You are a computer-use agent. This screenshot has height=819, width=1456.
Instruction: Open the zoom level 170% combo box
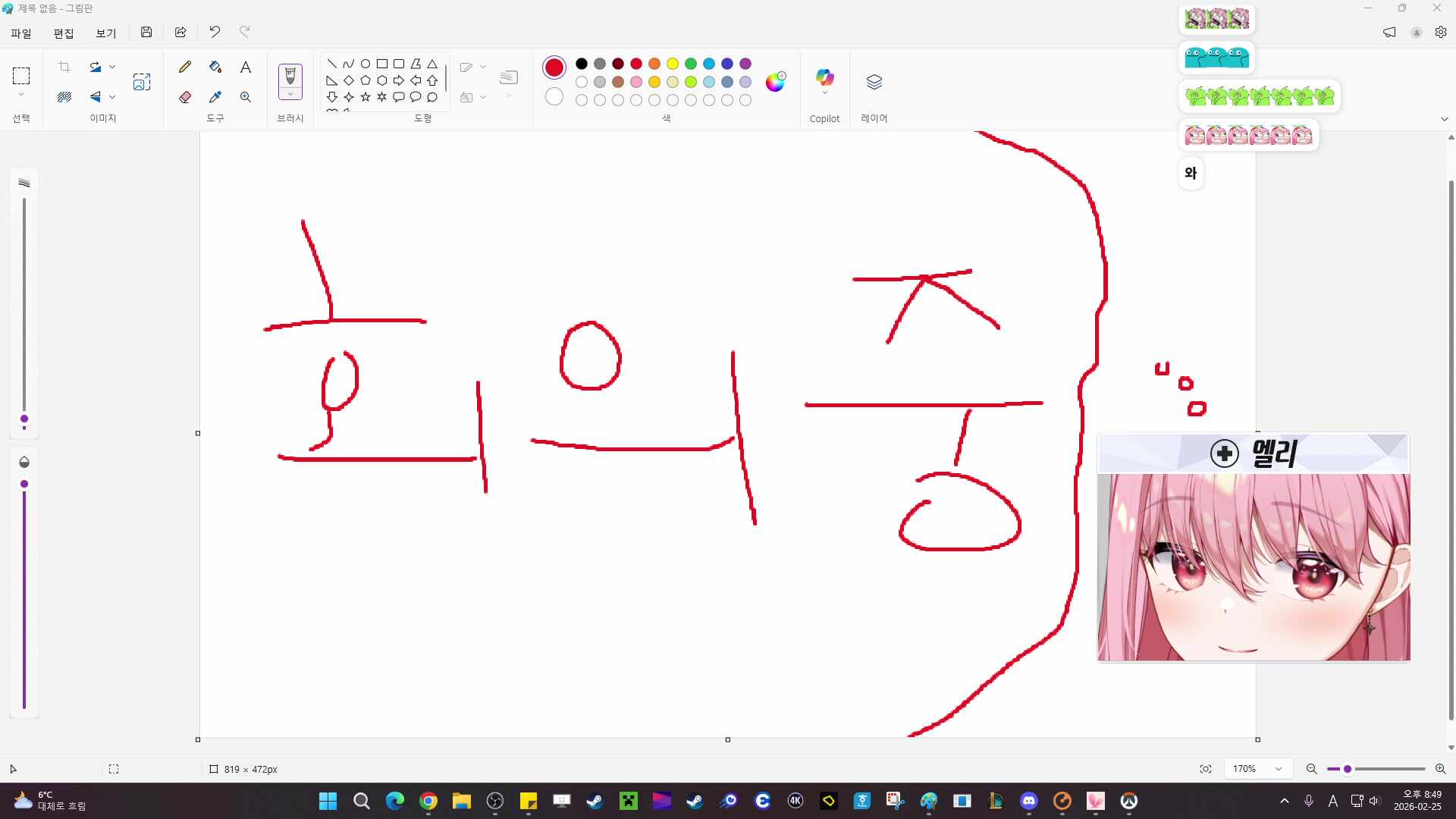(x=1257, y=768)
